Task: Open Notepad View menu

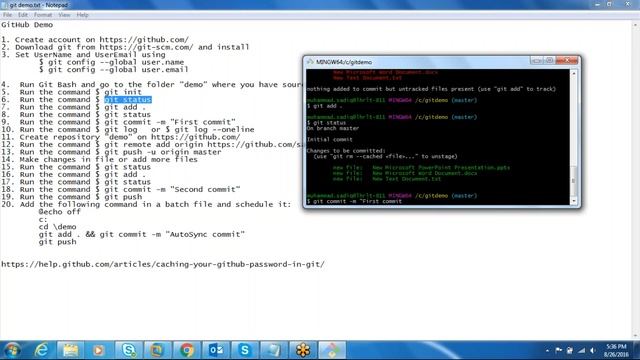Action: tap(64, 15)
